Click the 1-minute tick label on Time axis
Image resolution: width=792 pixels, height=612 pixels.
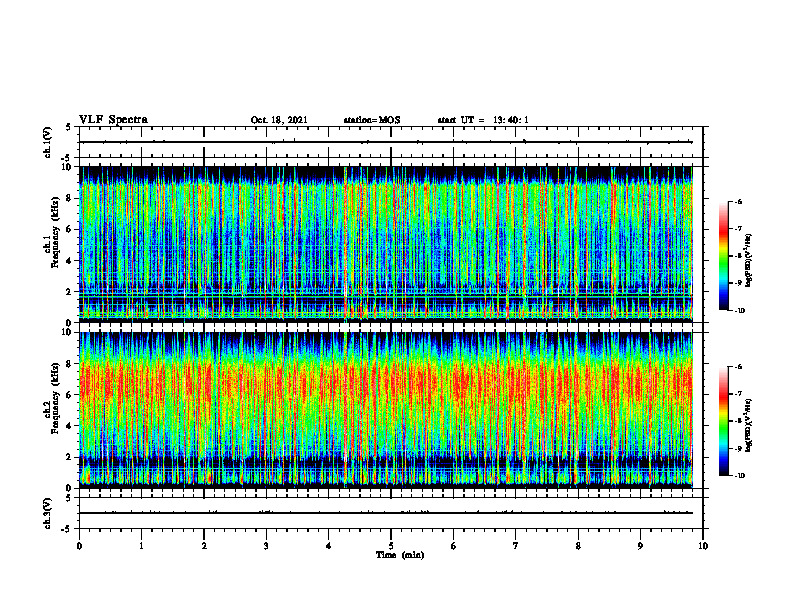point(141,546)
